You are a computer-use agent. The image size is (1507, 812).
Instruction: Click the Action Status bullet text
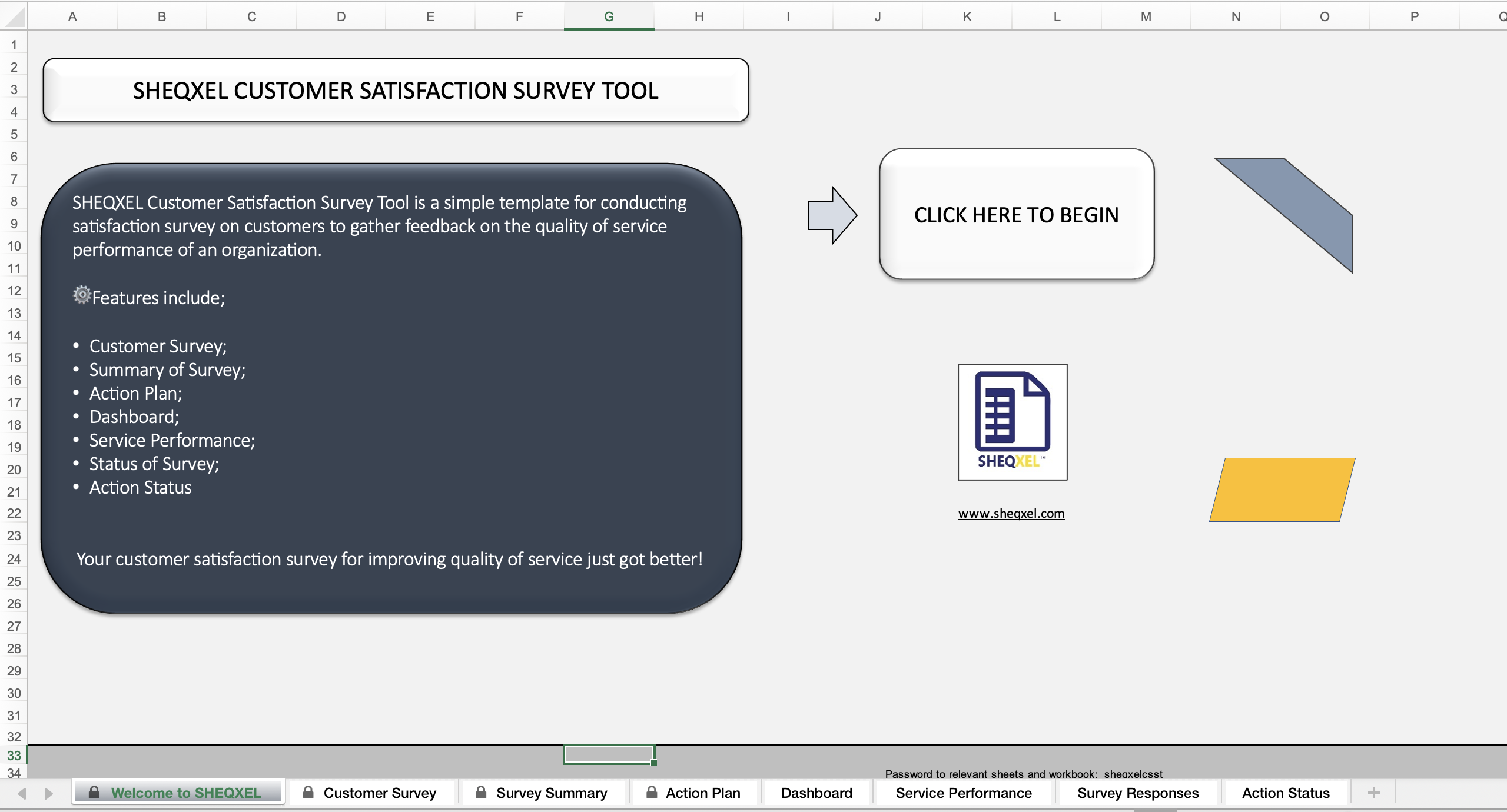(140, 487)
